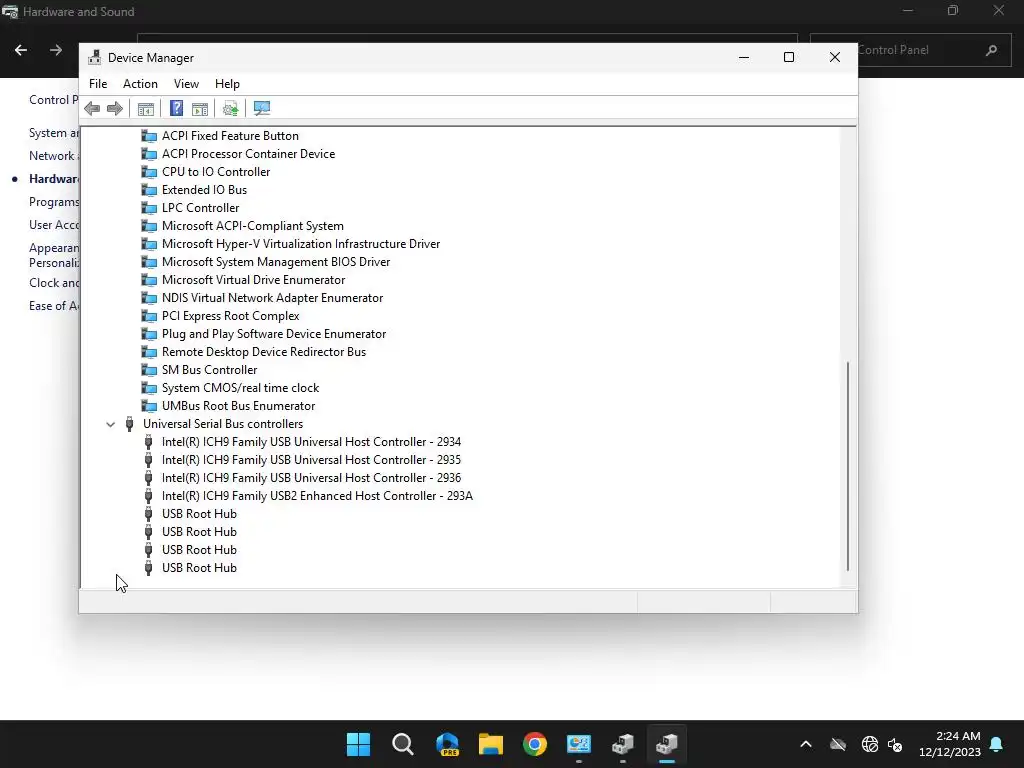Select System CMOS/real time clock
Viewport: 1024px width, 768px height.
[240, 388]
